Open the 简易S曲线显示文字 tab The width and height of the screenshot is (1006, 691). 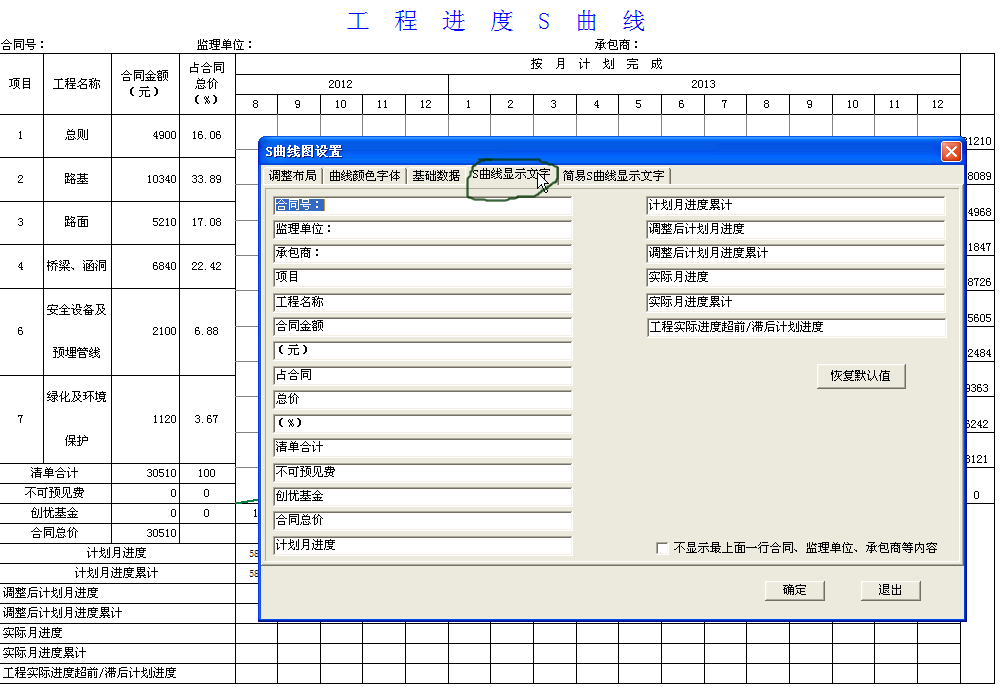(614, 176)
